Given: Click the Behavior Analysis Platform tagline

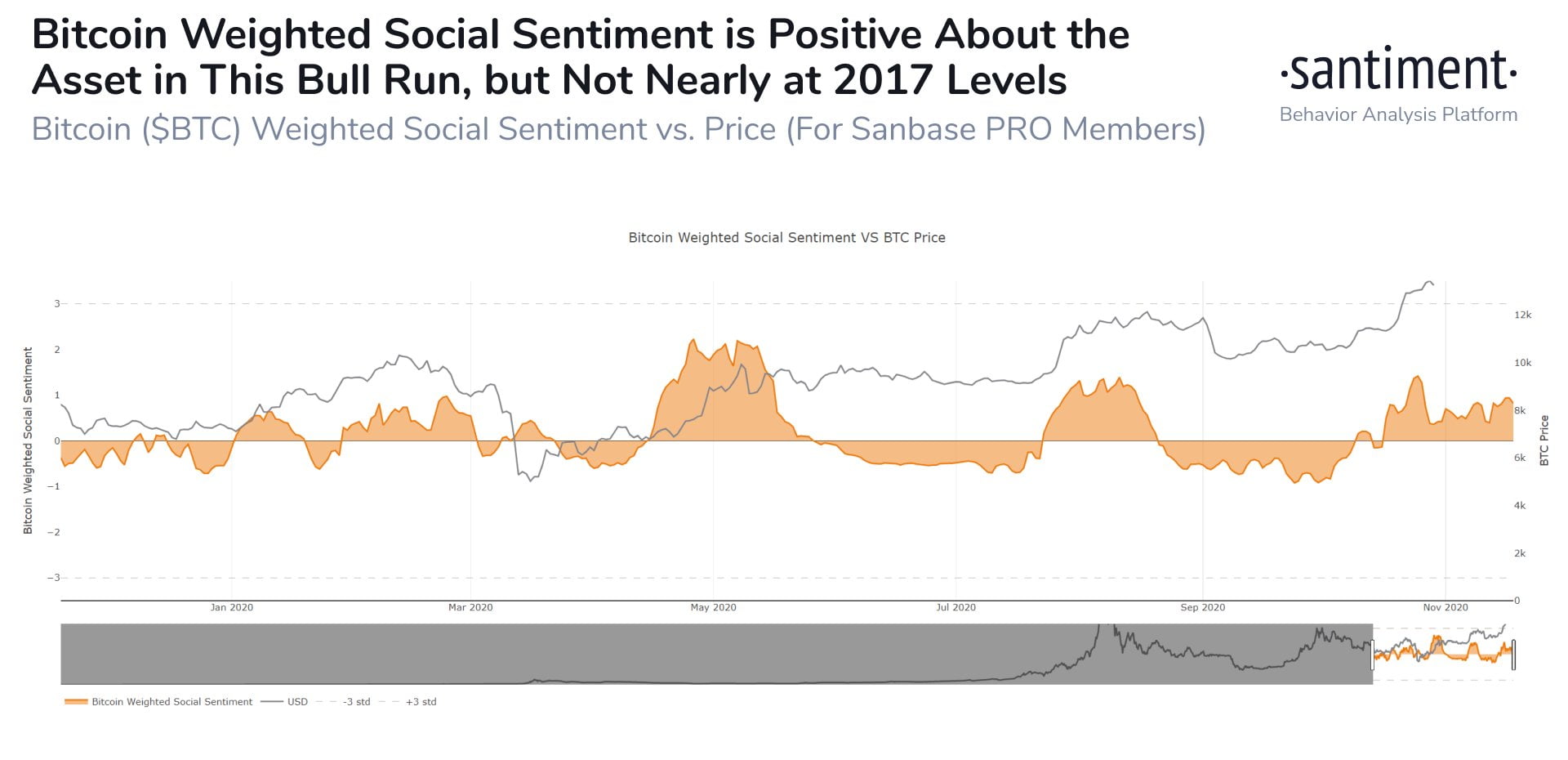Looking at the screenshot, I should click(x=1398, y=114).
